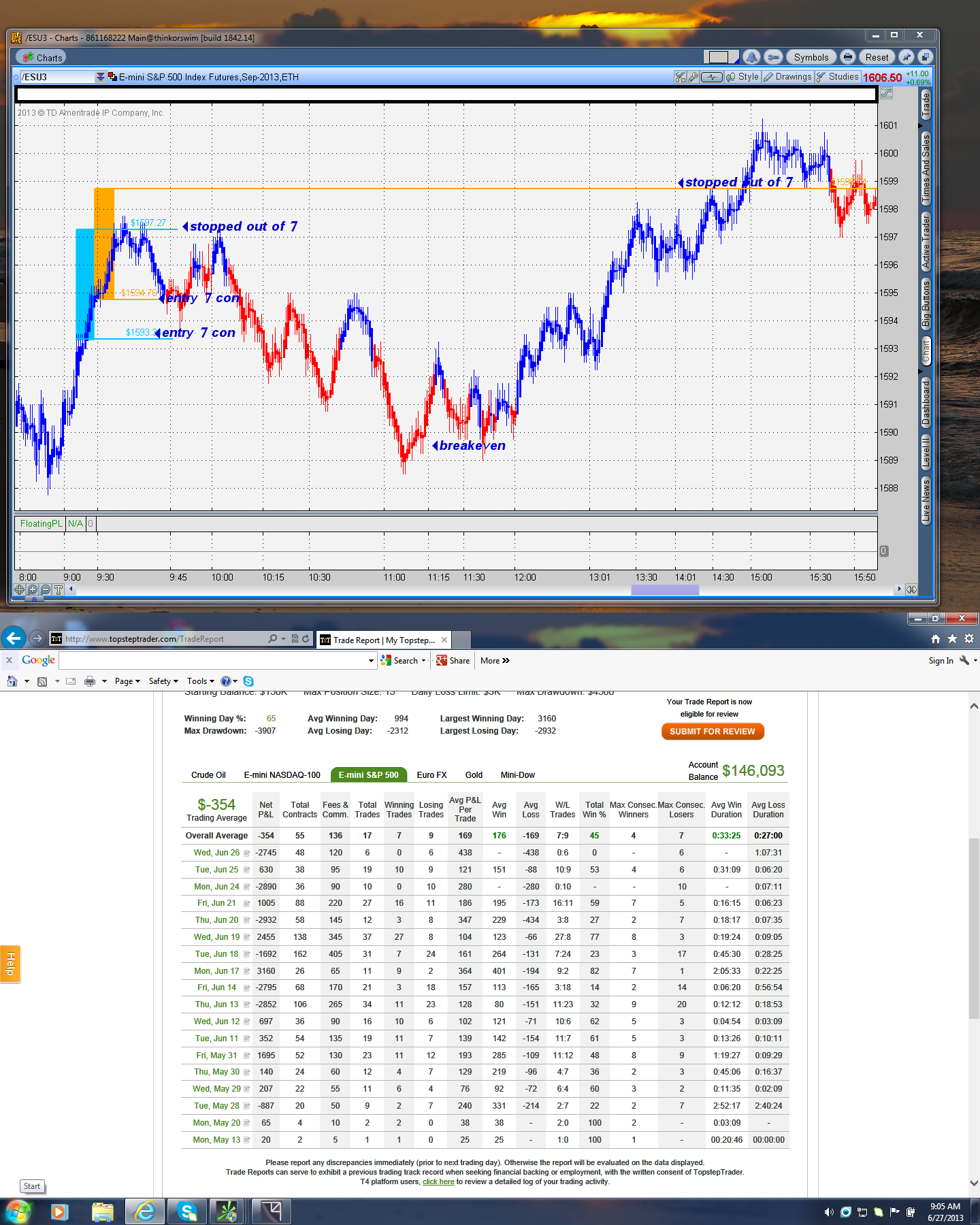
Task: Click the pin icon next to Reset
Action: [906, 57]
